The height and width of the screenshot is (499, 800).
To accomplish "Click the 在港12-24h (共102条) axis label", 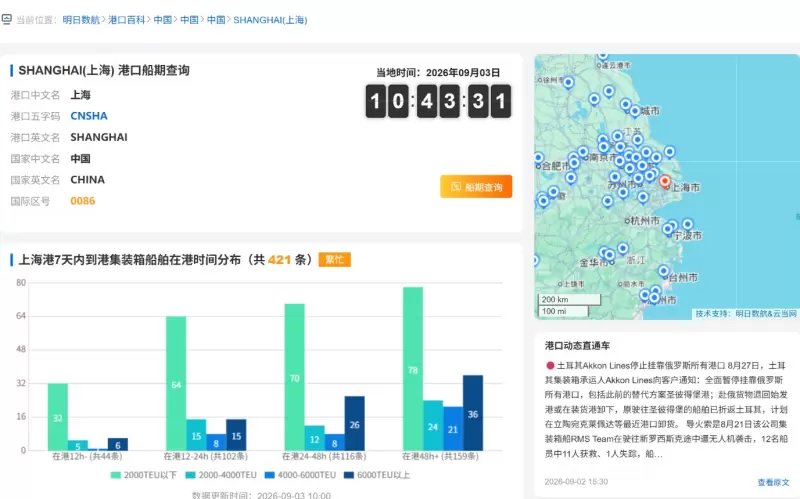I will (206, 456).
